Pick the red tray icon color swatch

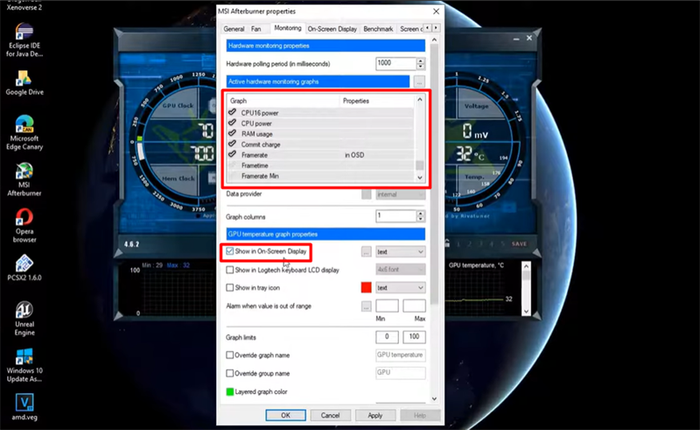click(366, 288)
